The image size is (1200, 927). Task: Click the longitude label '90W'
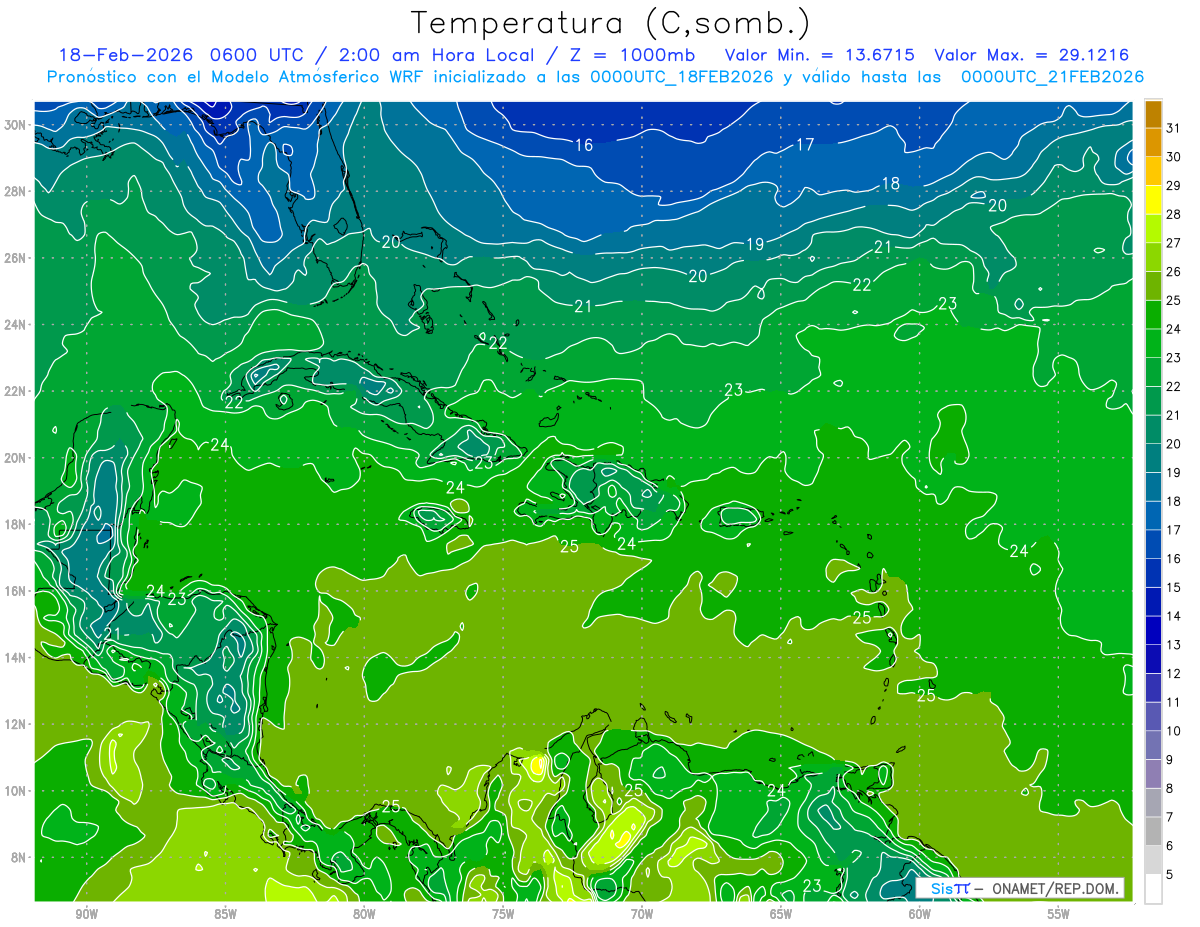pos(86,914)
